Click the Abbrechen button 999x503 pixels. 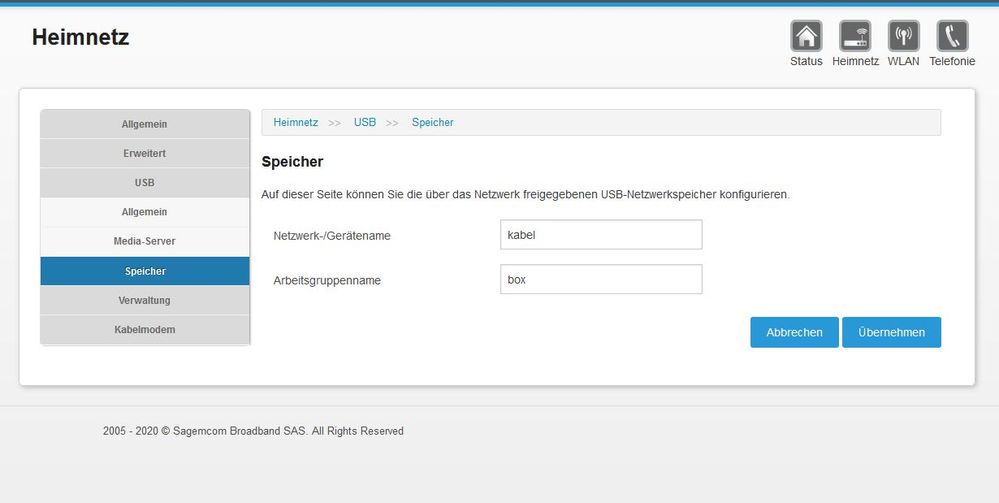click(x=794, y=332)
